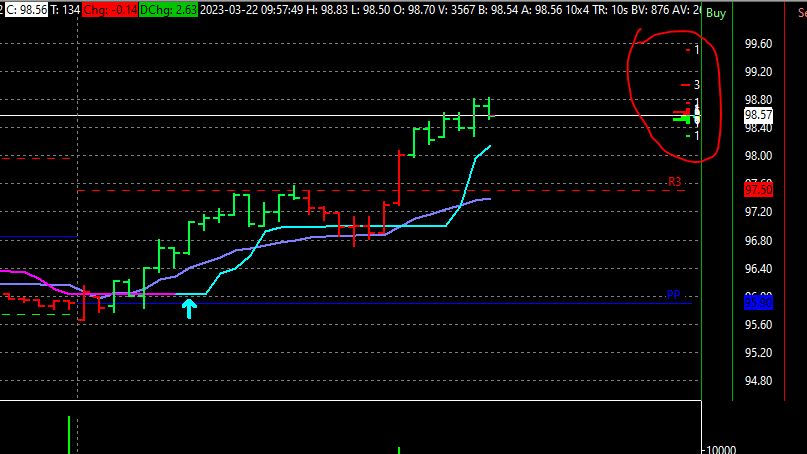Click the ask depth quantity '3'

pyautogui.click(x=697, y=84)
